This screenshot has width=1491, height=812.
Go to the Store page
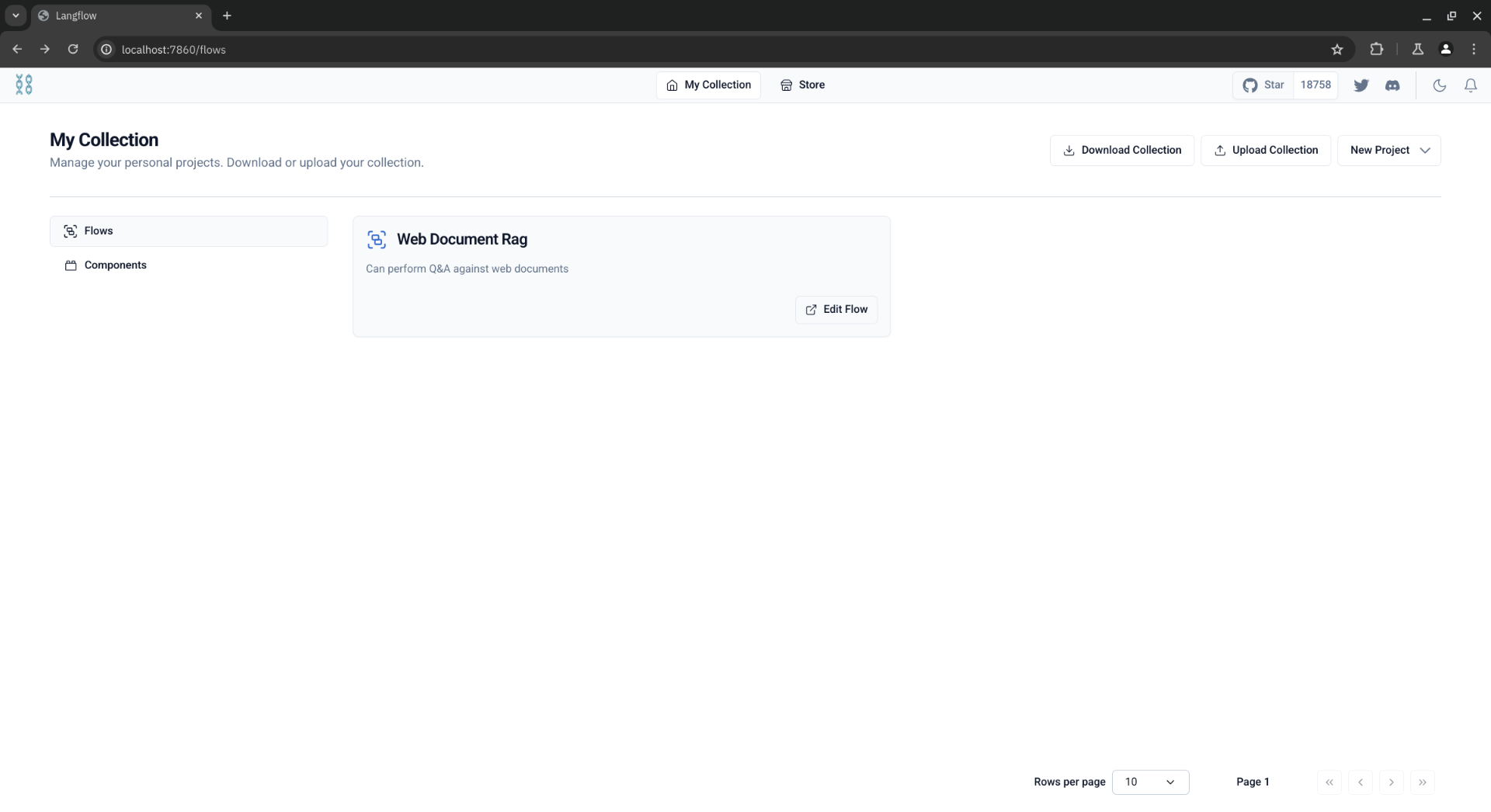801,85
